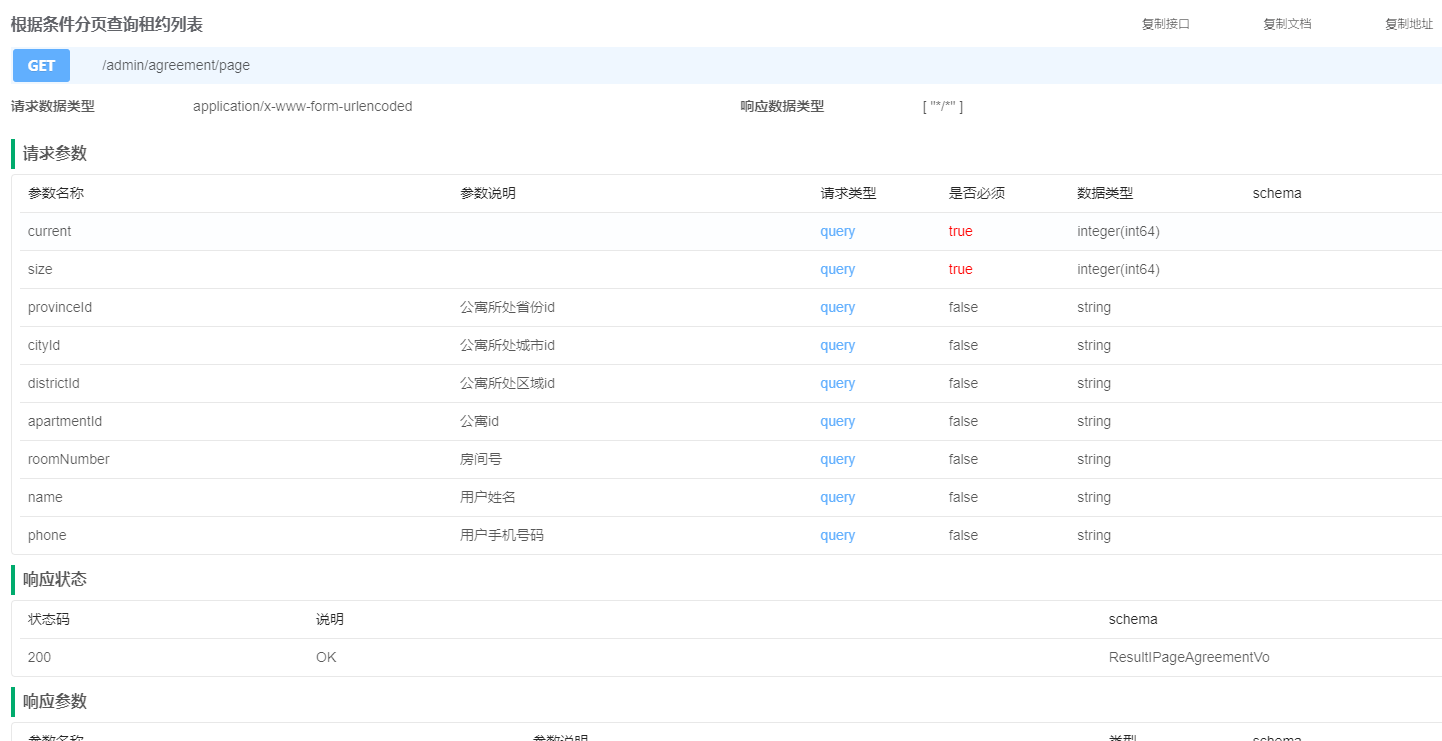This screenshot has width=1442, height=741.
Task: Select the phone parameter name
Action: (47, 535)
